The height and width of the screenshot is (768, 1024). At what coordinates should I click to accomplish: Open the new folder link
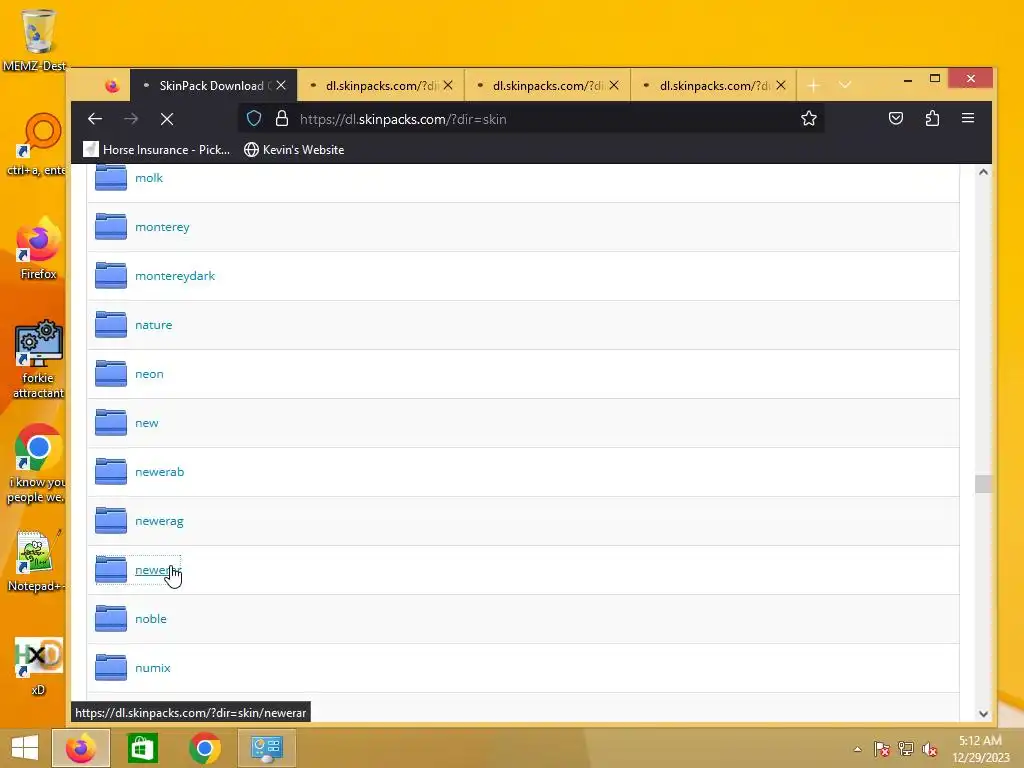pyautogui.click(x=146, y=423)
